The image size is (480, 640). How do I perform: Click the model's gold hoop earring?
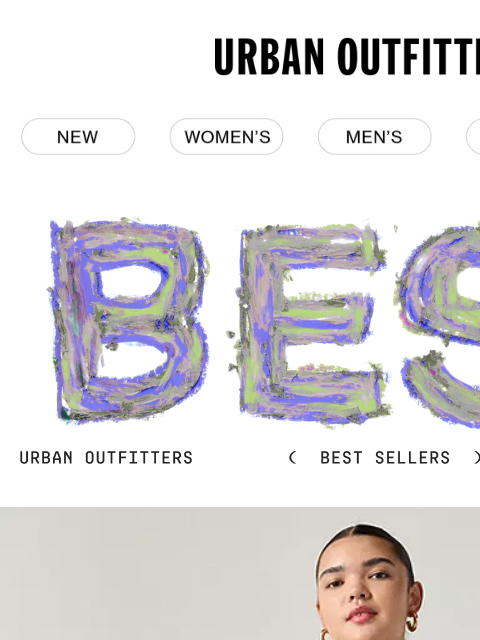coord(411,621)
